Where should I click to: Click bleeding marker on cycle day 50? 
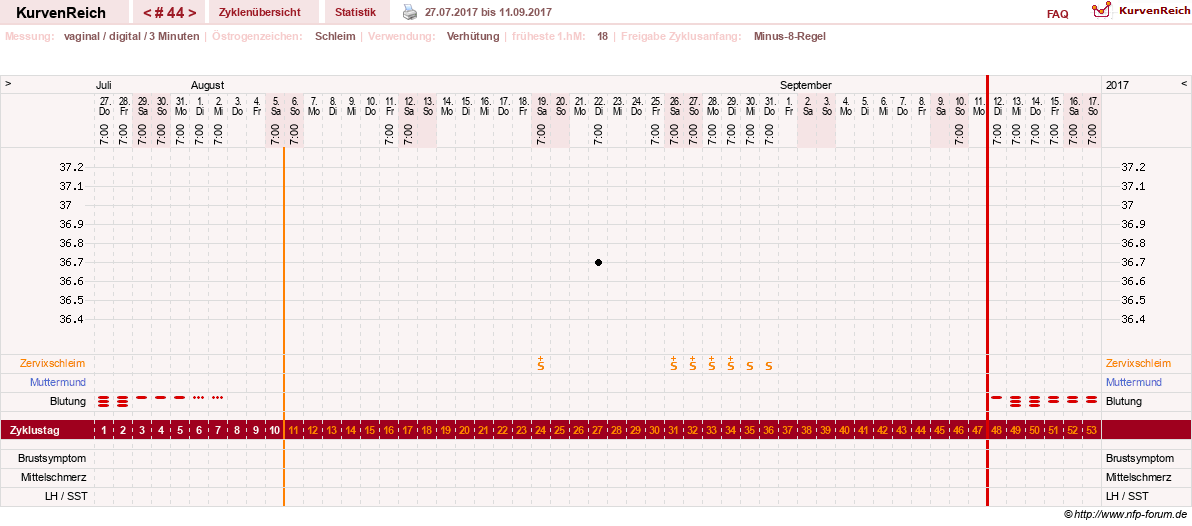[1035, 401]
